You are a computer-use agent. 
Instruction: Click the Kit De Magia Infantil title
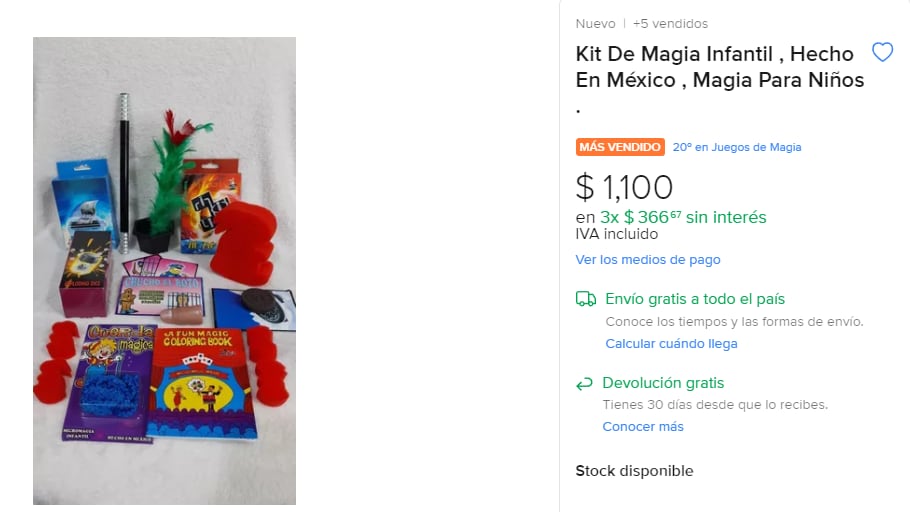pyautogui.click(x=714, y=66)
